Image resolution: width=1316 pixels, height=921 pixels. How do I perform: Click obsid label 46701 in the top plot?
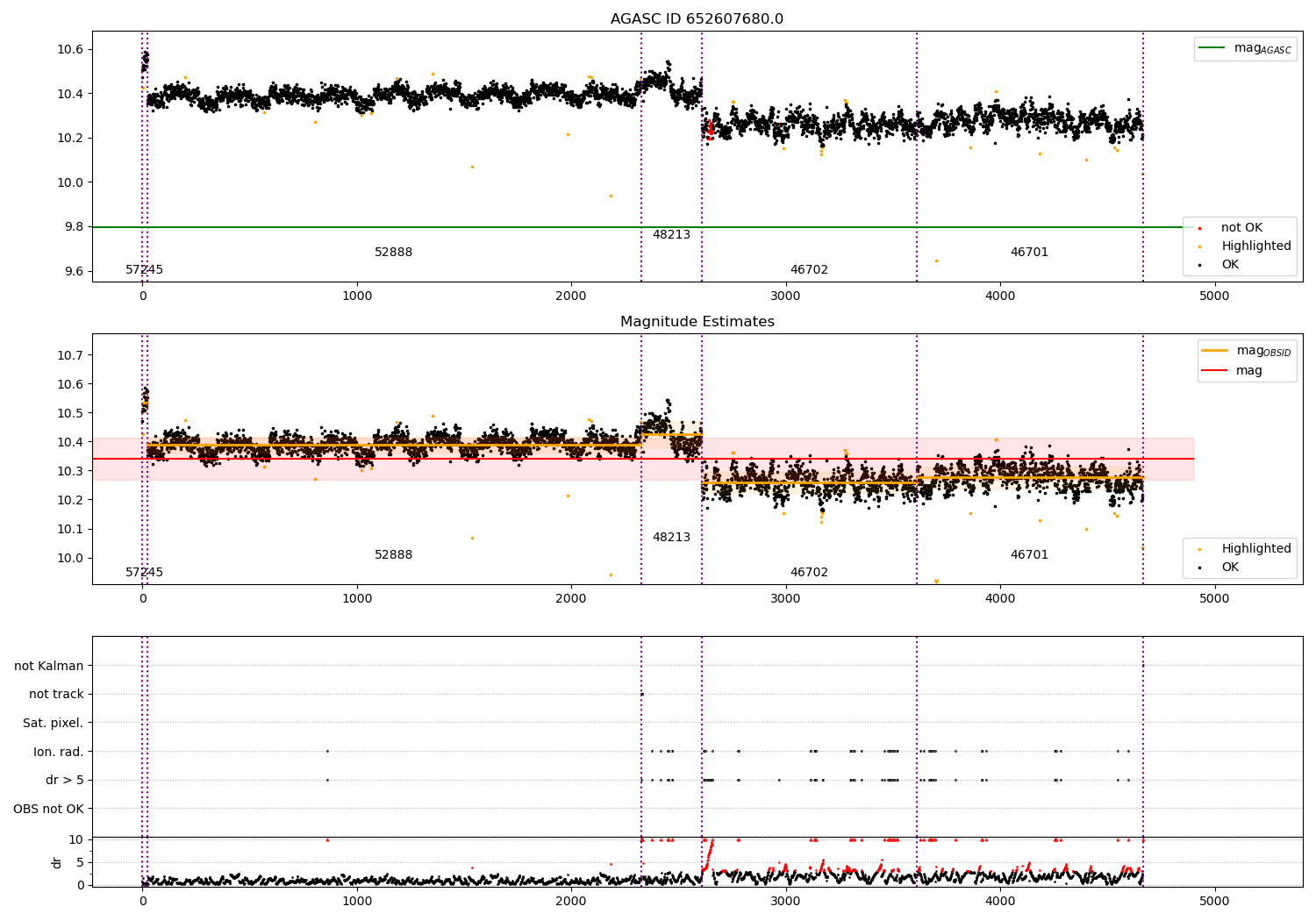pyautogui.click(x=1029, y=252)
